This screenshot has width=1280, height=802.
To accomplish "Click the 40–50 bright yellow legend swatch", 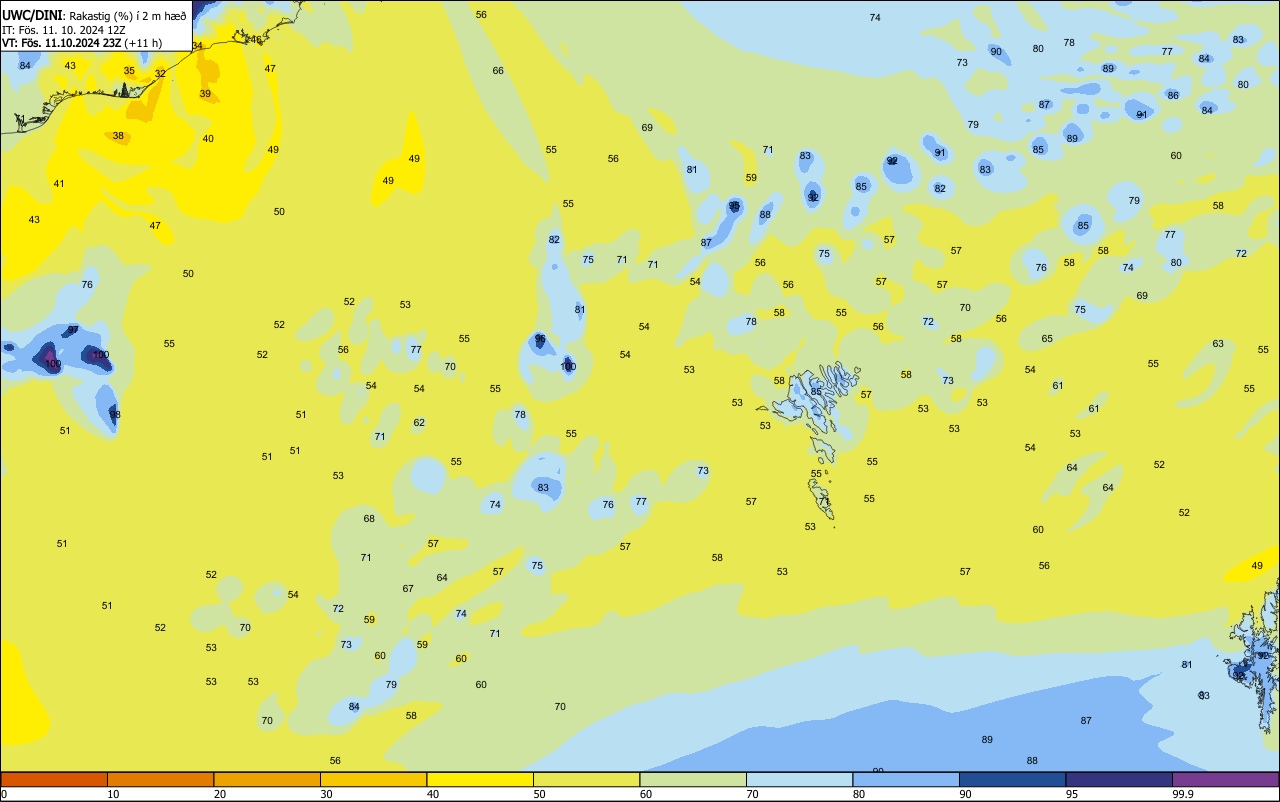I will [480, 779].
